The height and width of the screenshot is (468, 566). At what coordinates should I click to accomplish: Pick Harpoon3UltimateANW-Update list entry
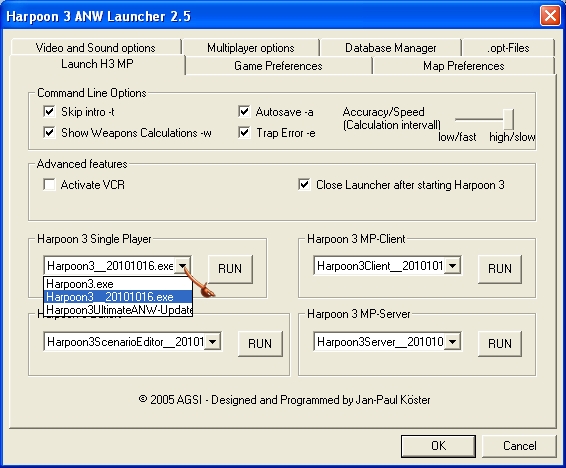[x=118, y=310]
